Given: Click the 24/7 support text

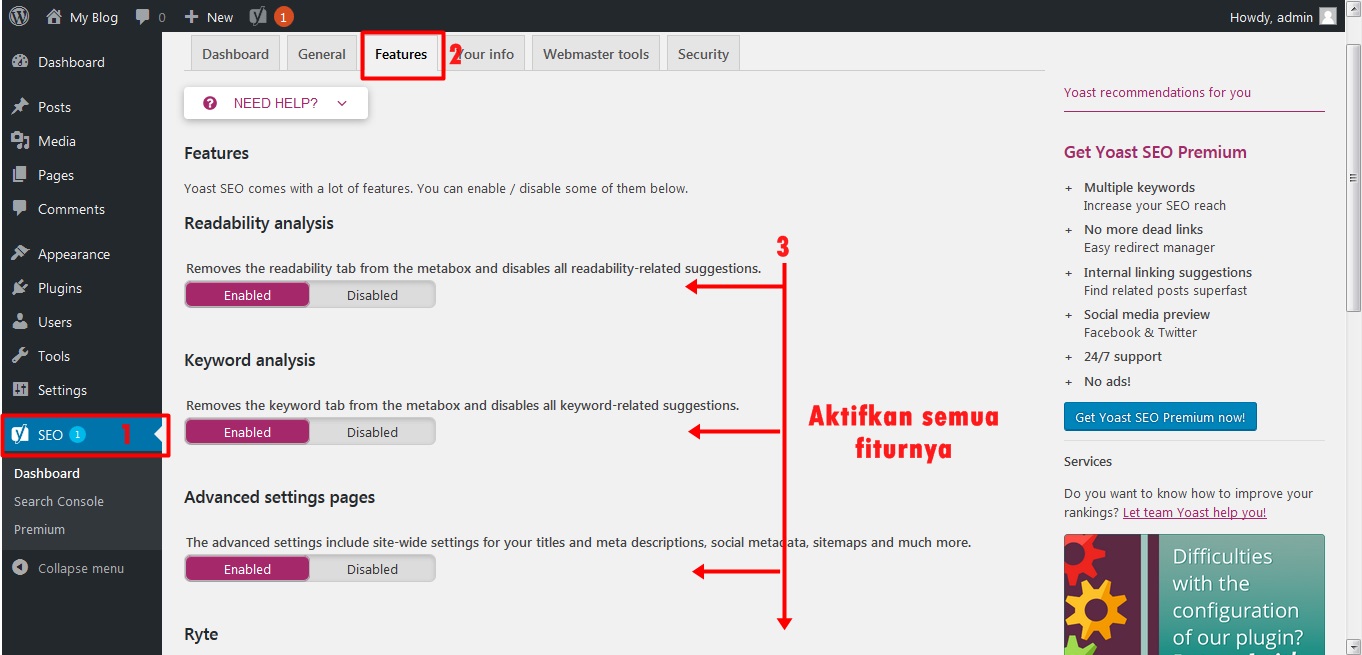Looking at the screenshot, I should (1123, 356).
